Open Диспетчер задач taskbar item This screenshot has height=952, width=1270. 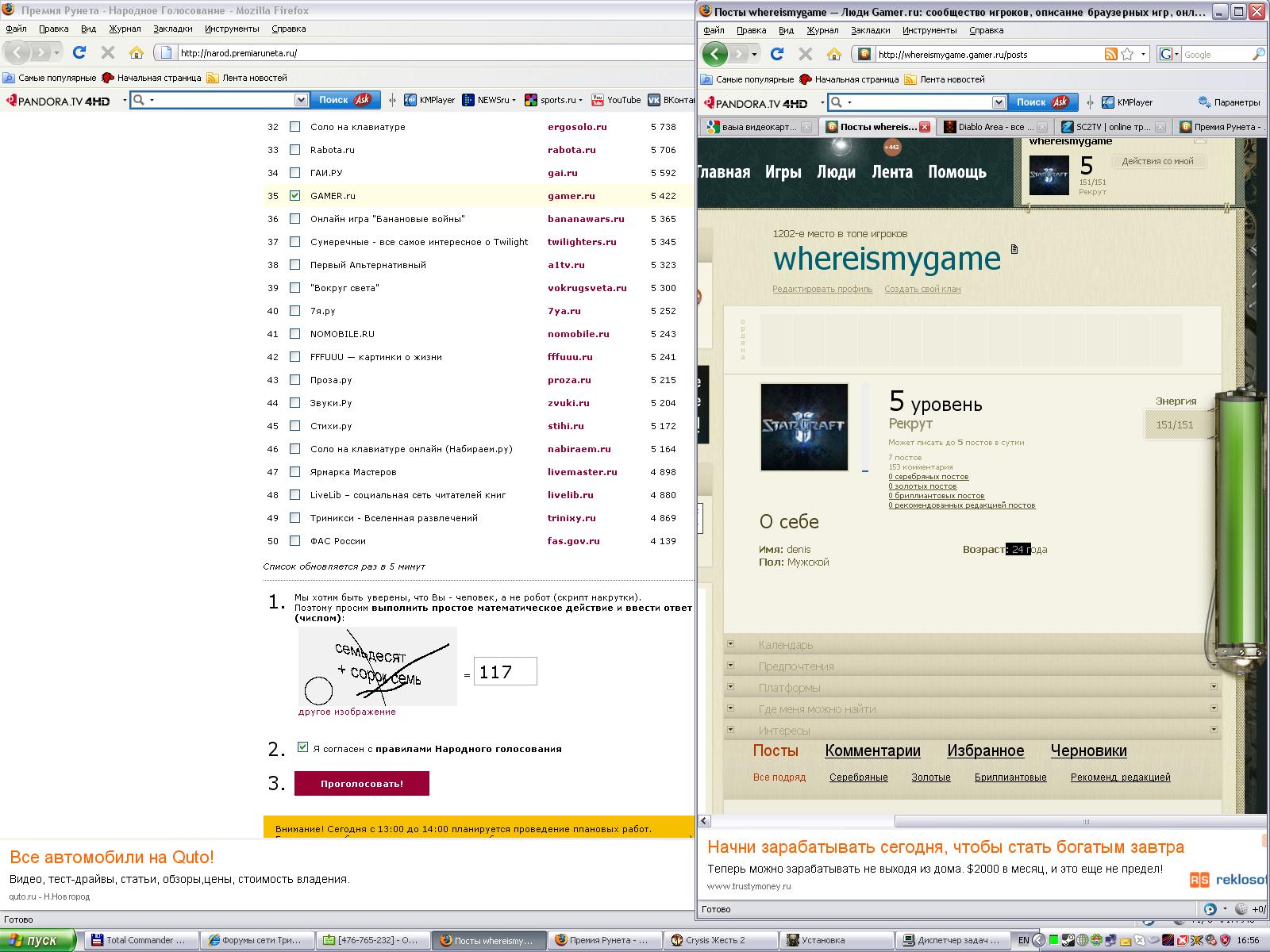pos(952,940)
